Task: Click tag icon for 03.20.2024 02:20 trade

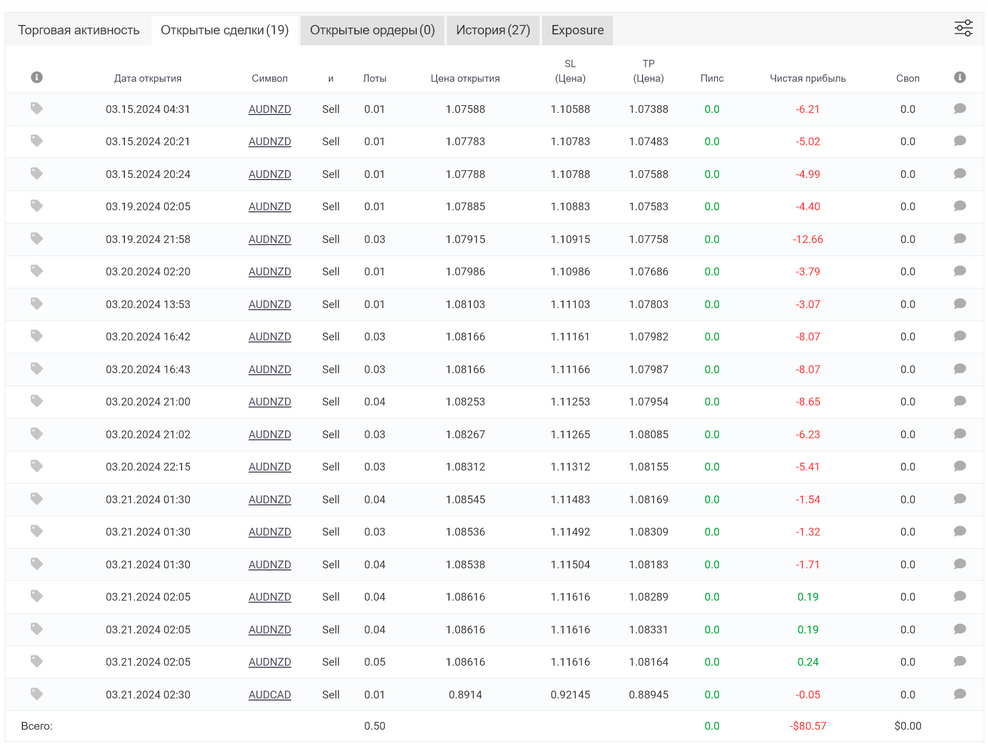Action: point(37,271)
